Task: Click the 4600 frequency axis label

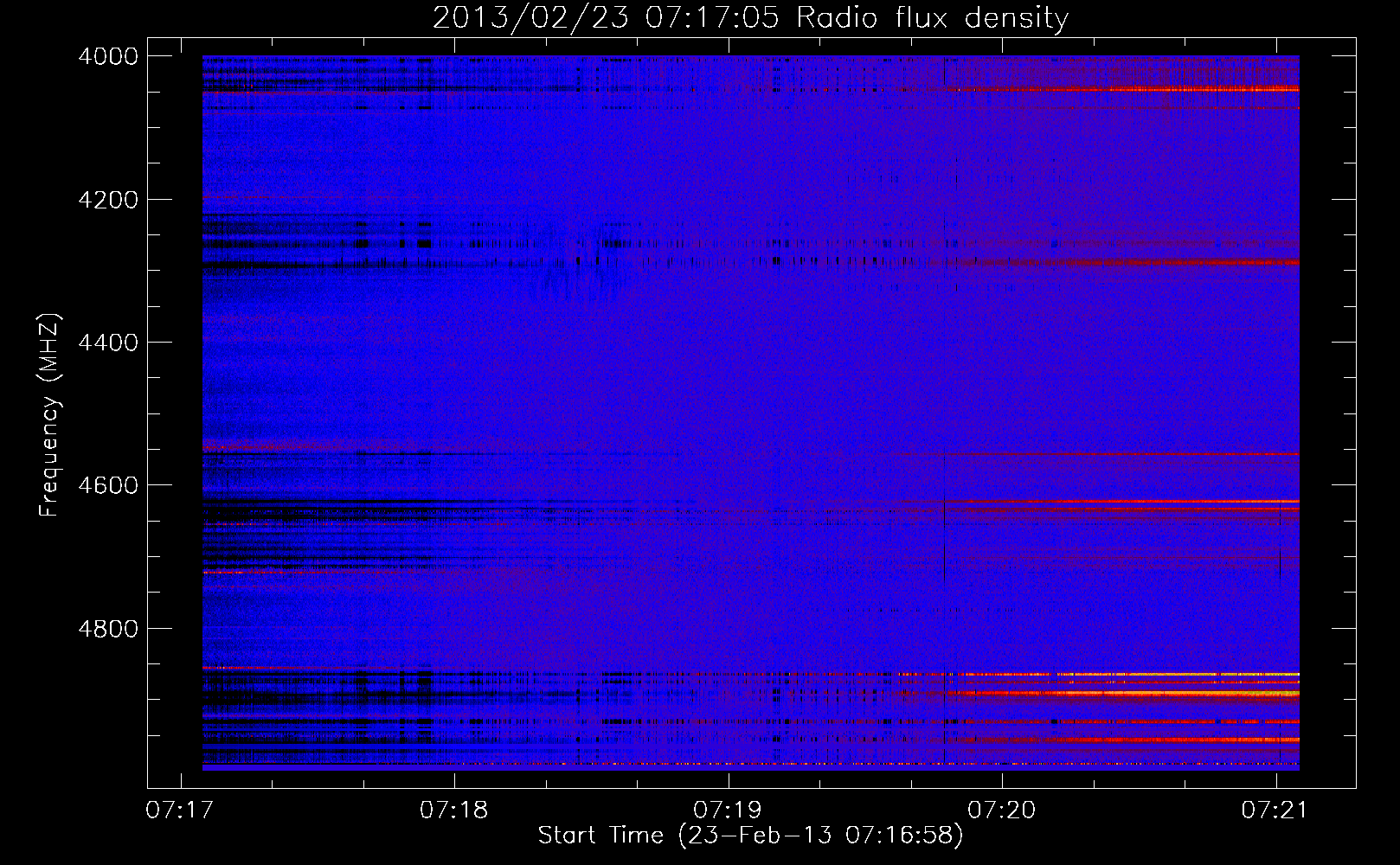Action: click(108, 485)
